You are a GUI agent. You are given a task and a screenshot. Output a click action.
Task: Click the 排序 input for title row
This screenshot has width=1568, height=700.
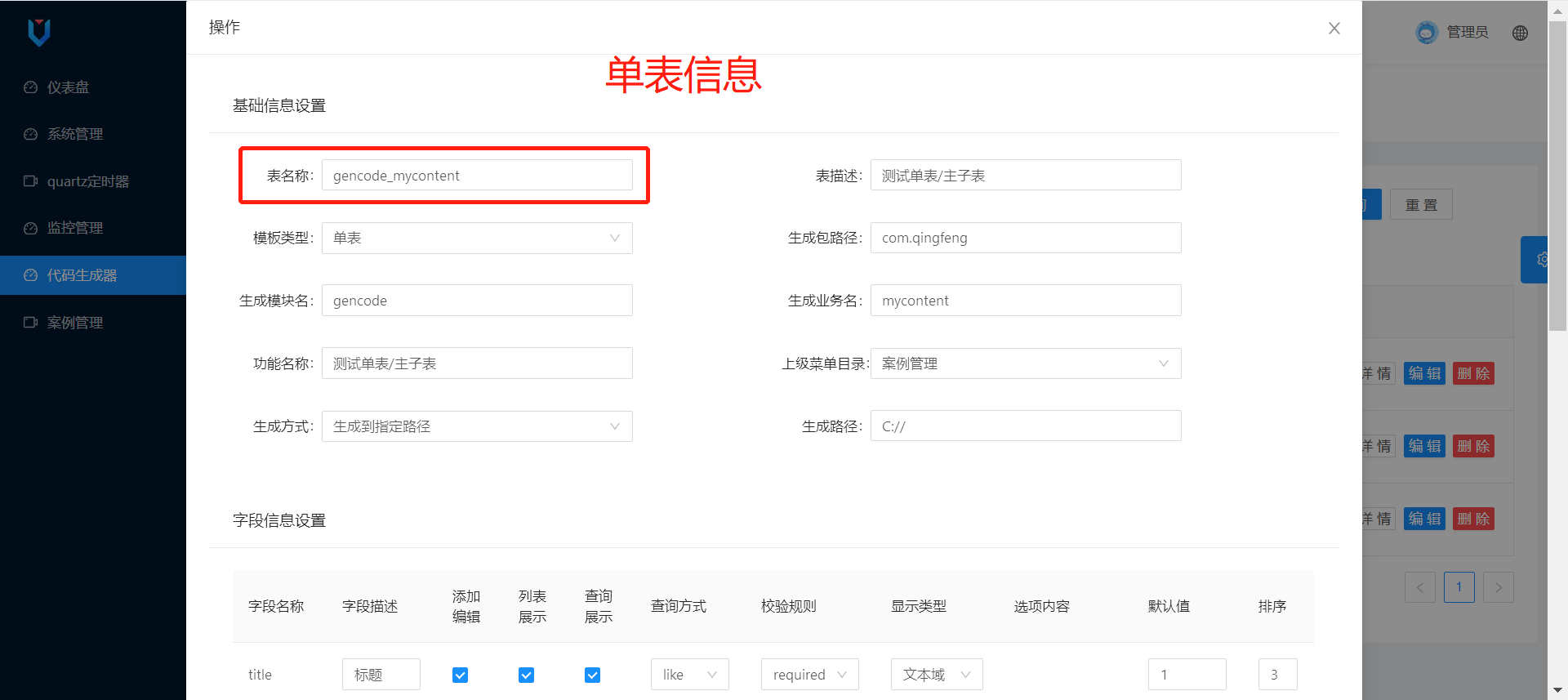pos(1278,675)
